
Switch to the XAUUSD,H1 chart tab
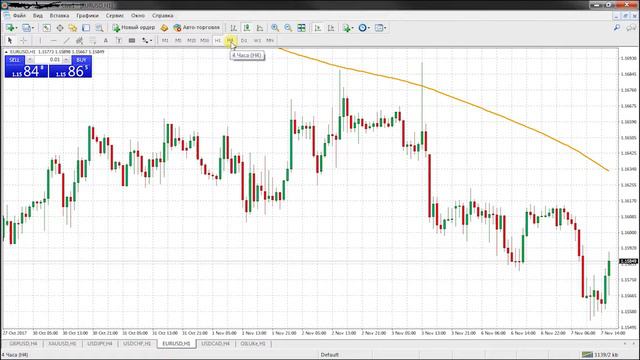point(62,344)
